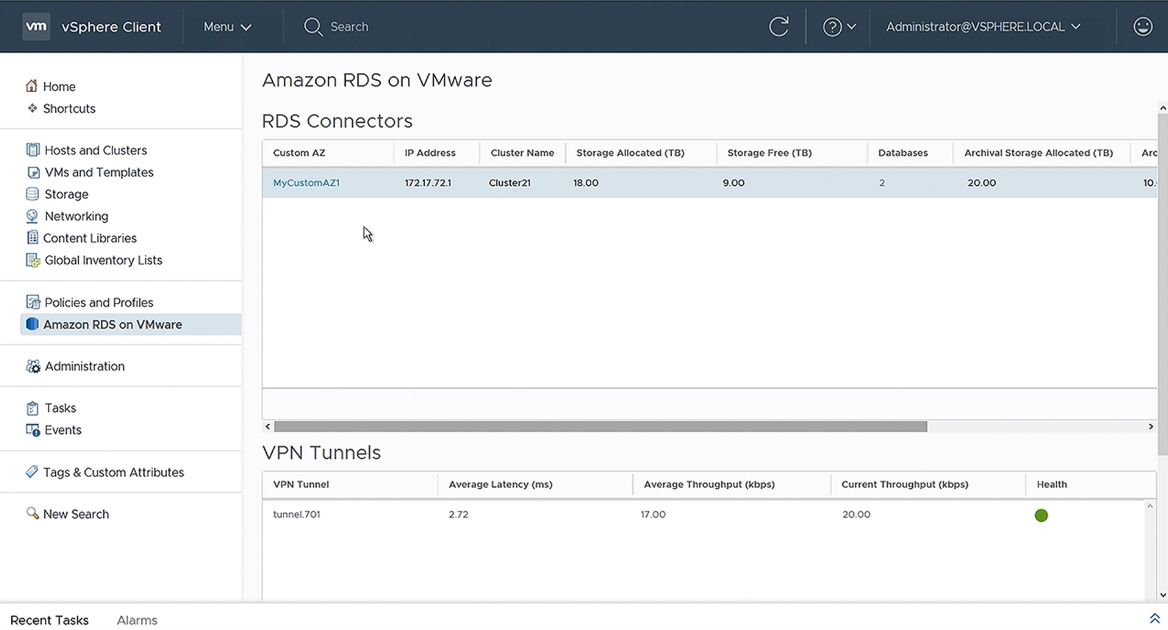Select the 172.17.72.1 IP address cell
Viewport: 1168px width, 630px height.
point(428,182)
